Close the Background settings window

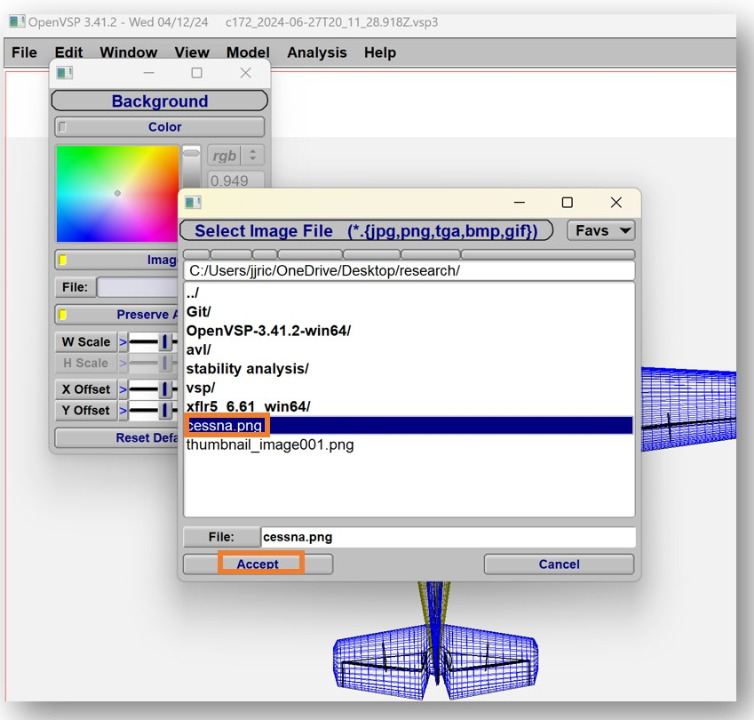(x=246, y=73)
